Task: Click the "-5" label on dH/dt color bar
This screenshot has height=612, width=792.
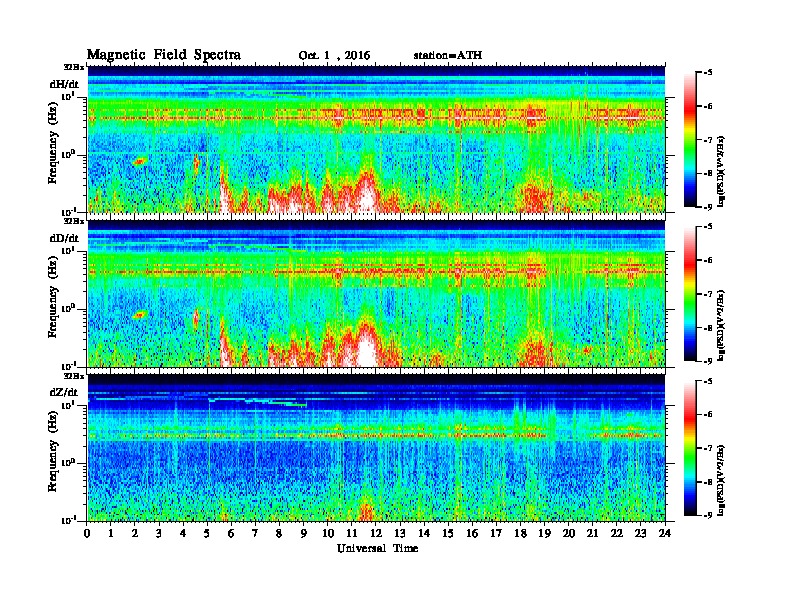Action: pos(708,73)
